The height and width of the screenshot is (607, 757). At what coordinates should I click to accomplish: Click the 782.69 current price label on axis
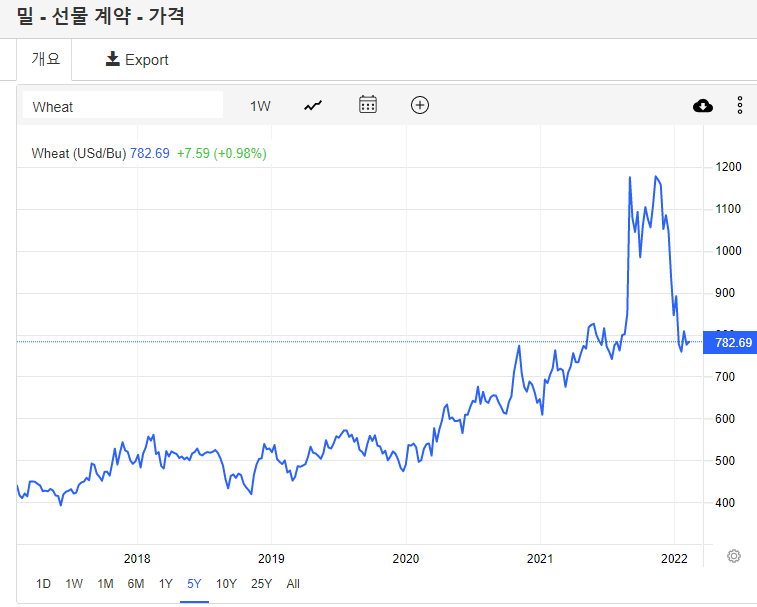pos(730,342)
